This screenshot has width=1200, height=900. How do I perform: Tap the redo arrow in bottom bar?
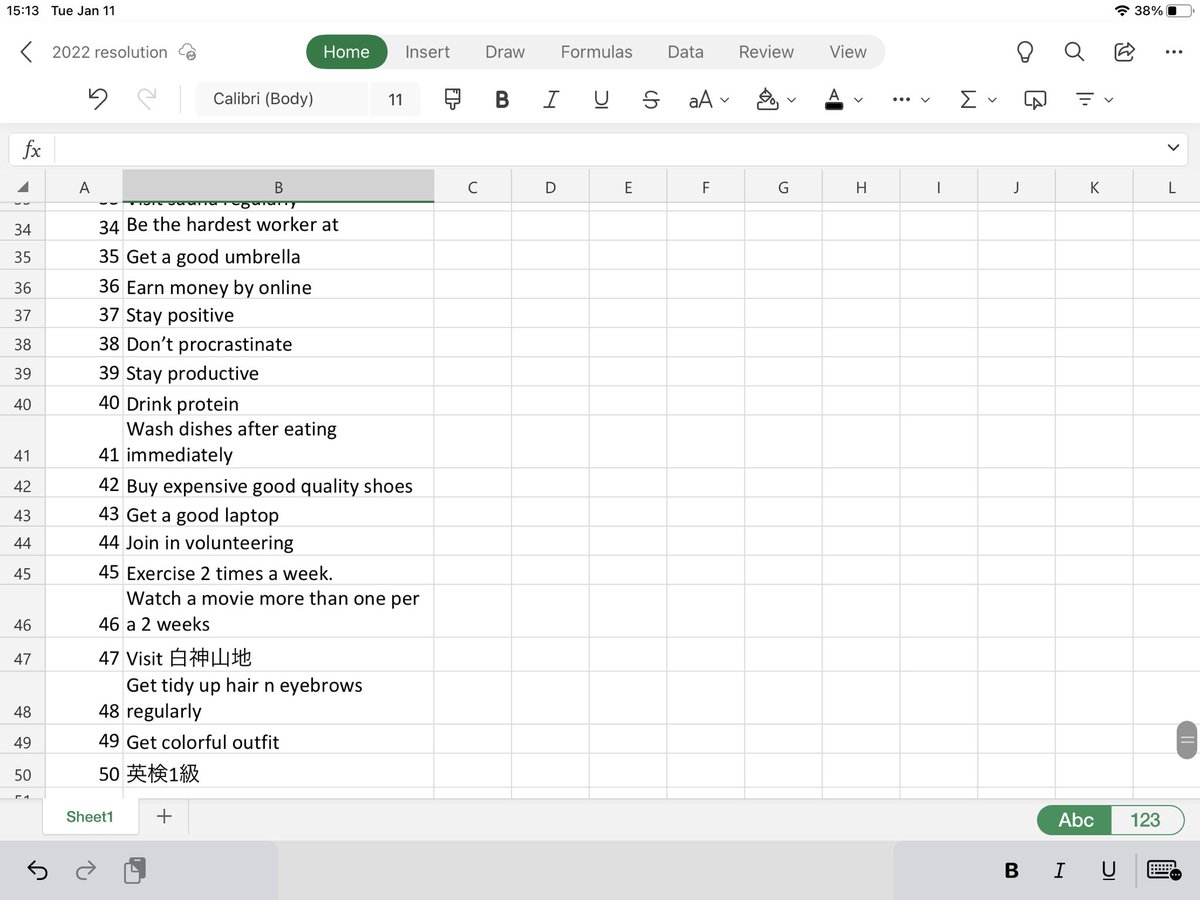click(86, 871)
